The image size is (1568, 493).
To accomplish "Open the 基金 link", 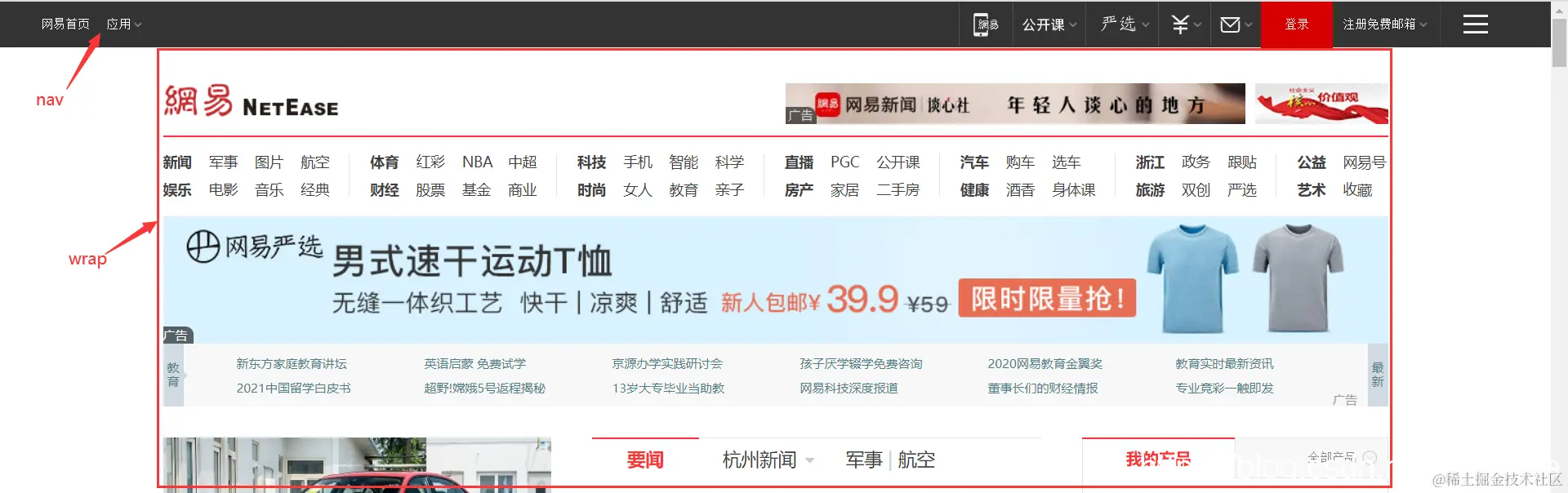I will click(x=477, y=190).
